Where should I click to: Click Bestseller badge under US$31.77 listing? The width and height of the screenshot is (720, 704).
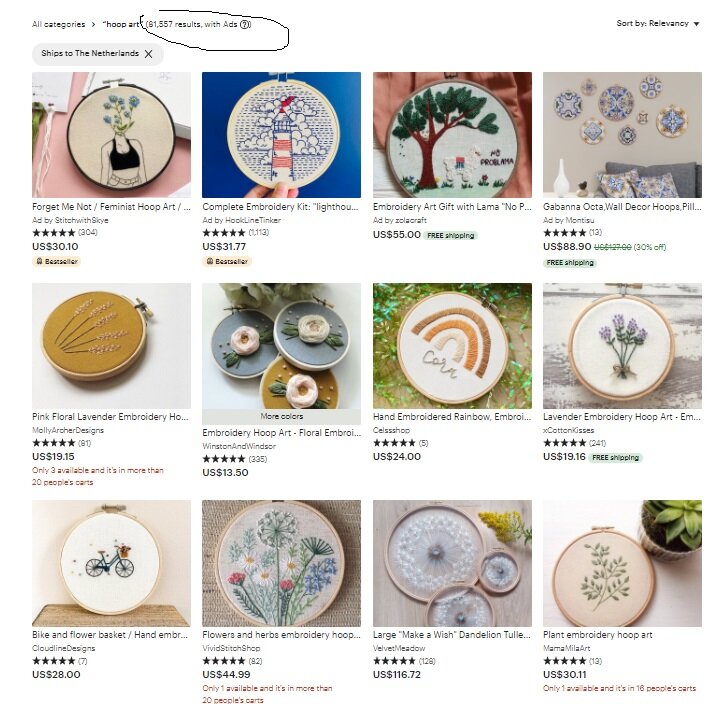(x=227, y=261)
